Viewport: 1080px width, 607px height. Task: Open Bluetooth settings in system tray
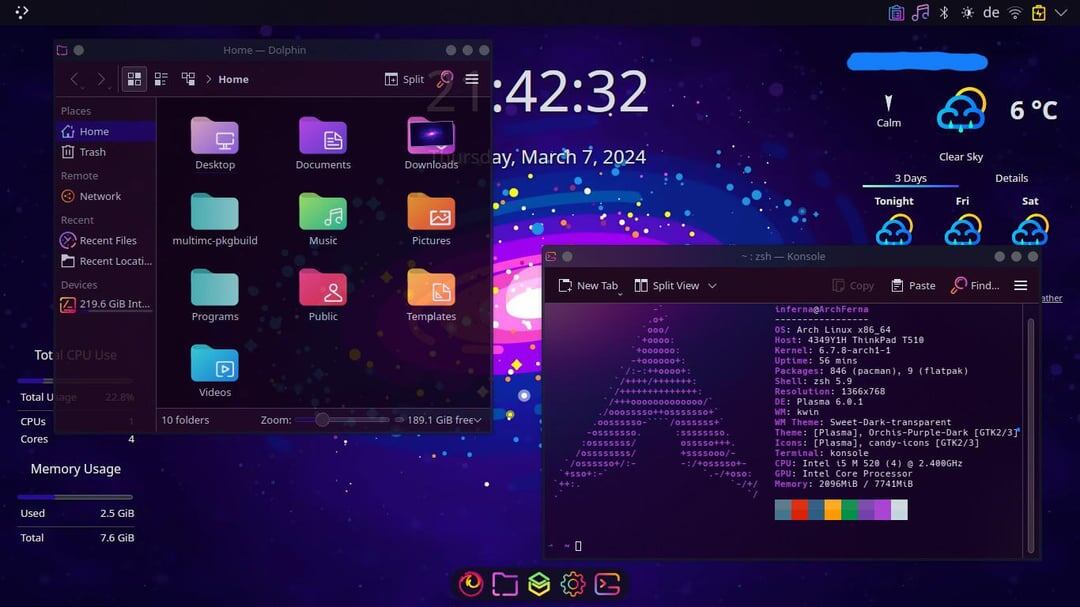click(x=944, y=12)
